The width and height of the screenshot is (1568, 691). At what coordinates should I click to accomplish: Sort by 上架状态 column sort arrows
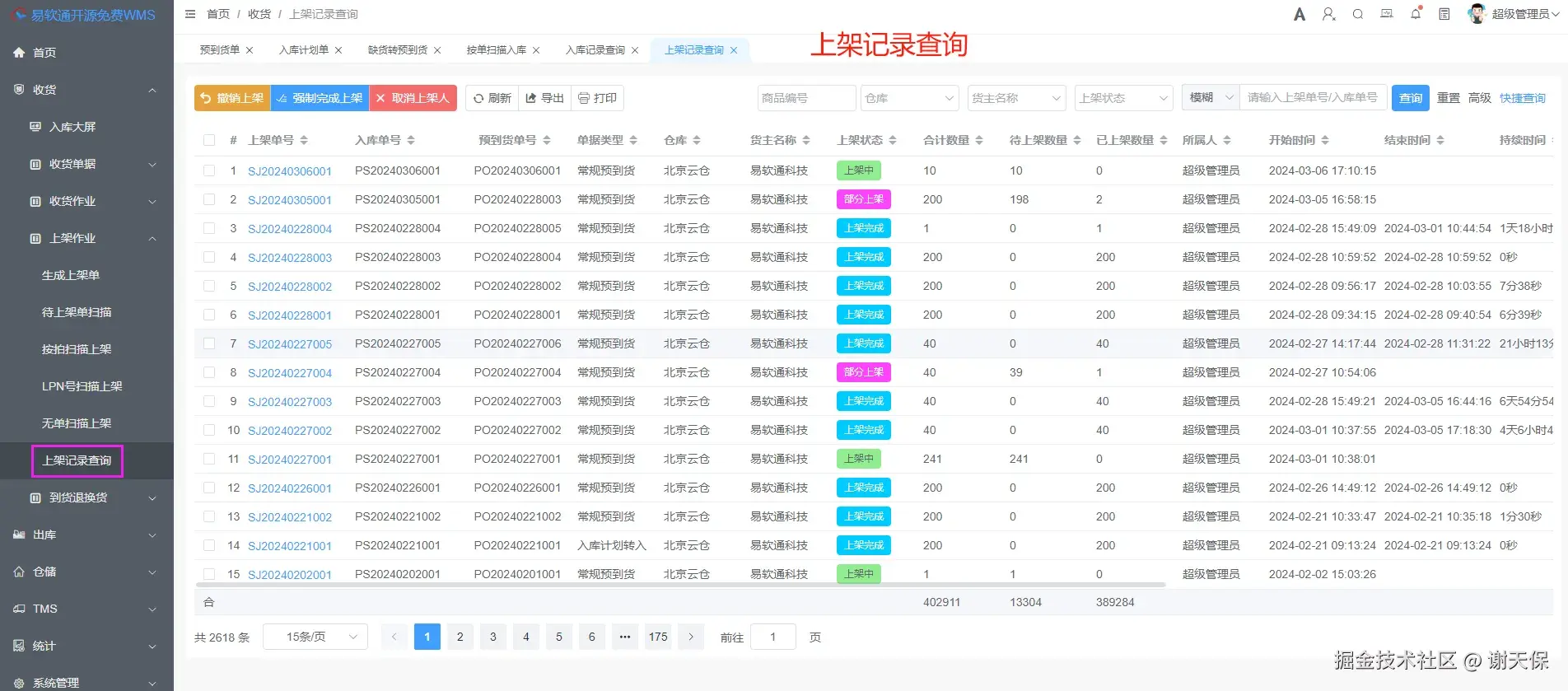(893, 140)
